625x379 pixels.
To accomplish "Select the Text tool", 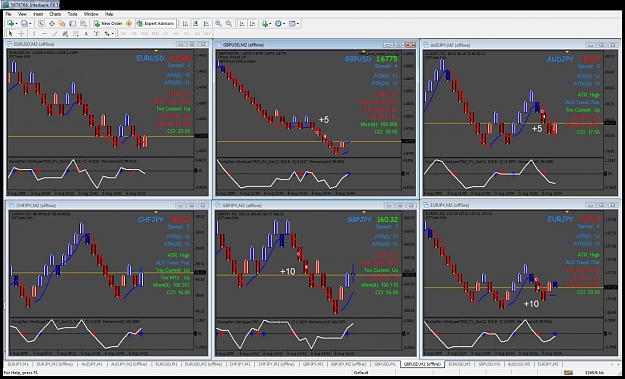I will point(86,33).
